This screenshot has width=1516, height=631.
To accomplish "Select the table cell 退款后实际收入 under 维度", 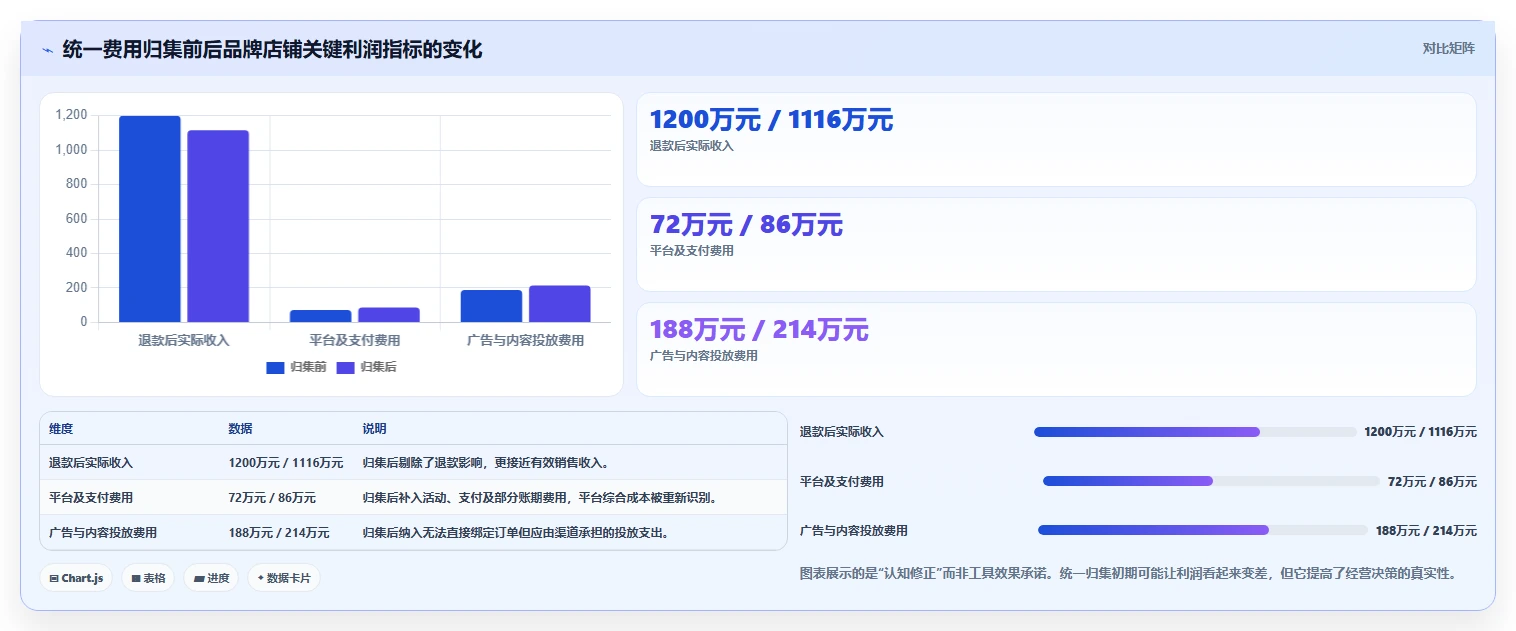I will point(91,463).
